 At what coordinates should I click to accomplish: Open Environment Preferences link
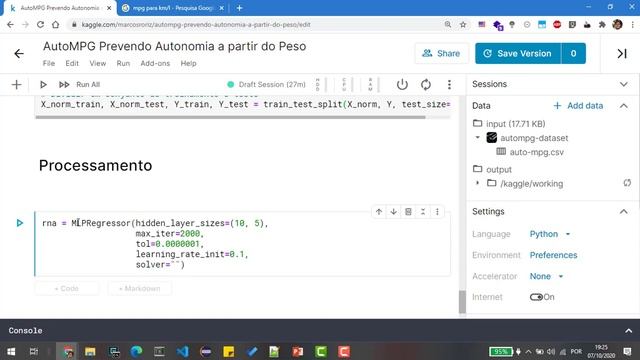553,255
